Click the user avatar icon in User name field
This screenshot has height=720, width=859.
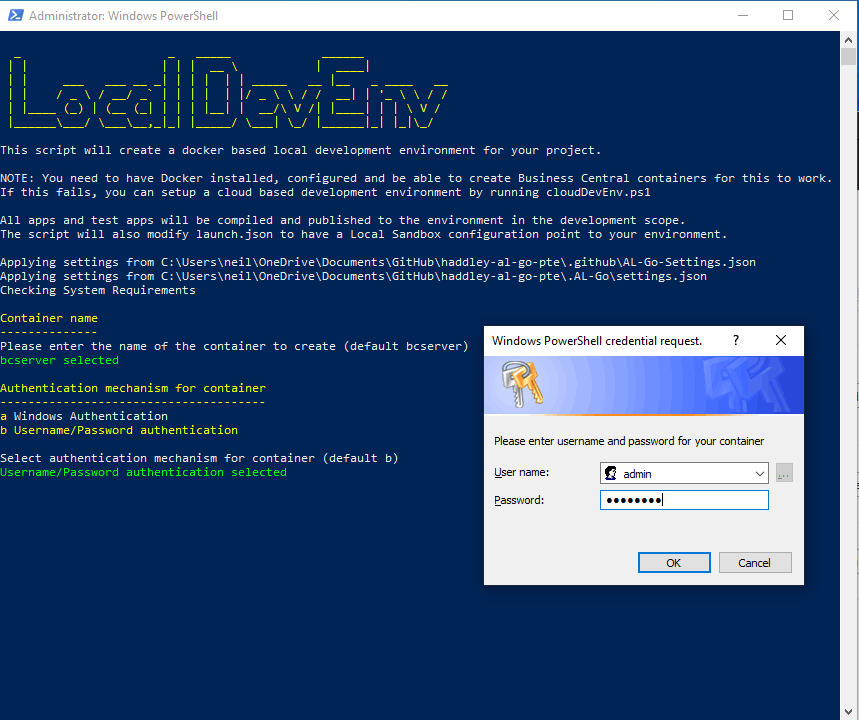[611, 473]
